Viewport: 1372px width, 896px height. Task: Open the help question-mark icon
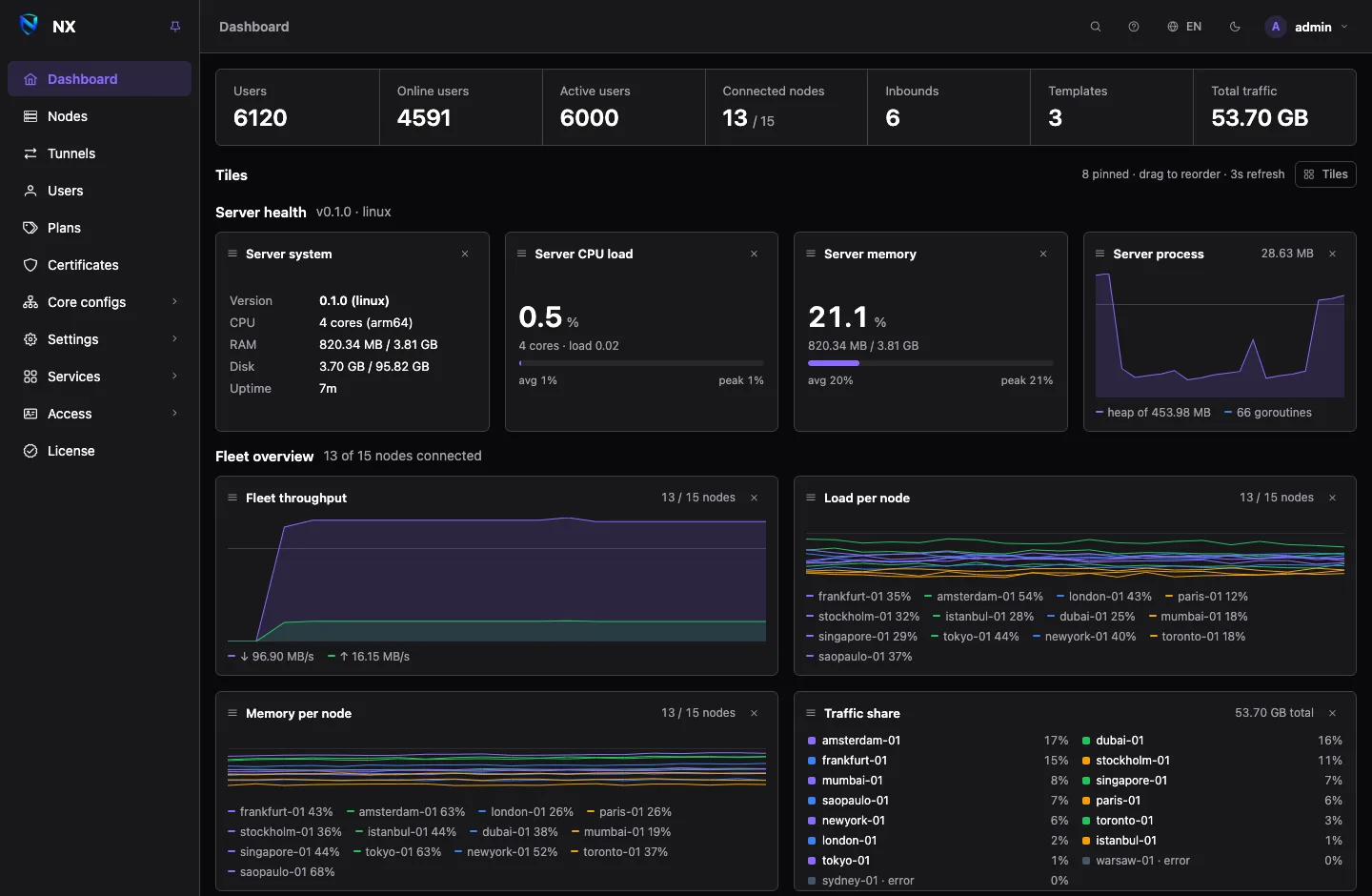coord(1134,27)
